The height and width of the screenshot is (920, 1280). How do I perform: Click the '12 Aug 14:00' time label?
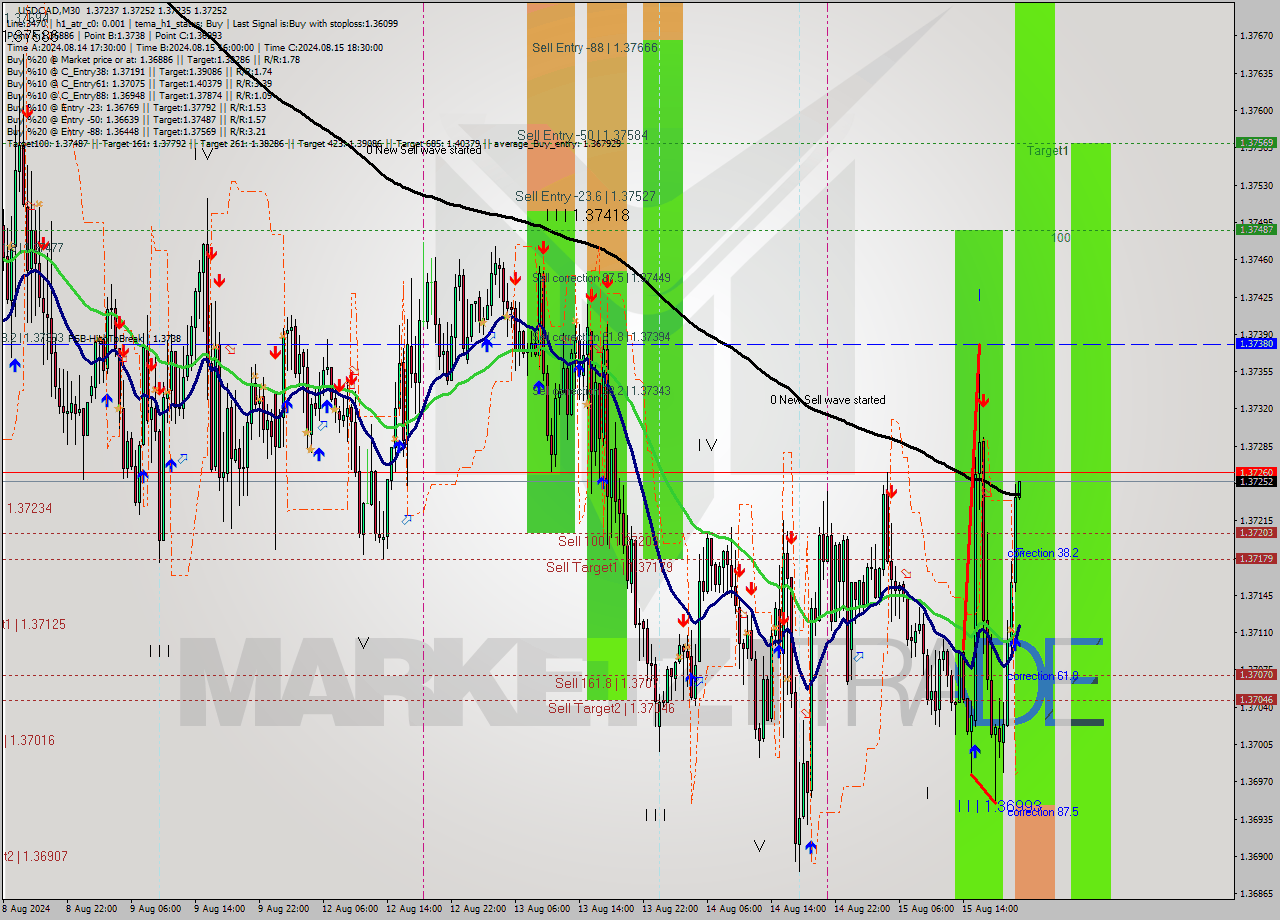[x=414, y=909]
